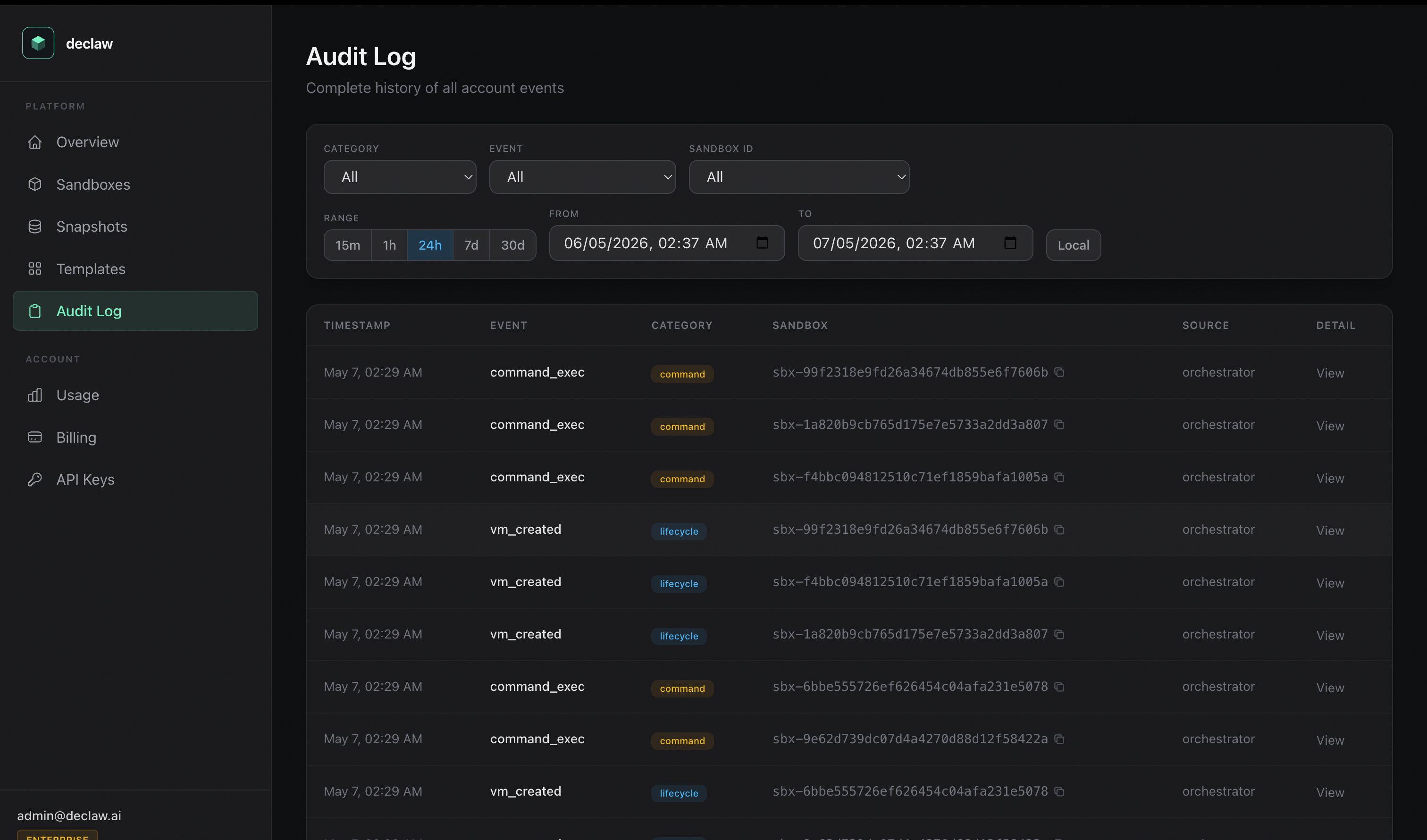This screenshot has height=840, width=1427.
Task: Open the TO date calendar picker icon
Action: 1010,243
